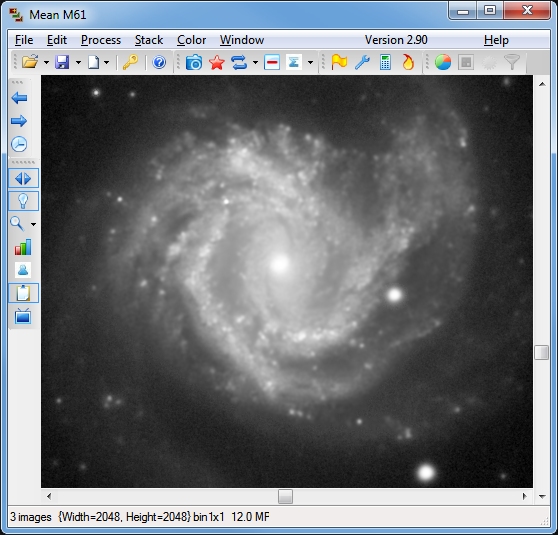This screenshot has height=535, width=558.
Task: Click the golden key icon
Action: coord(130,63)
